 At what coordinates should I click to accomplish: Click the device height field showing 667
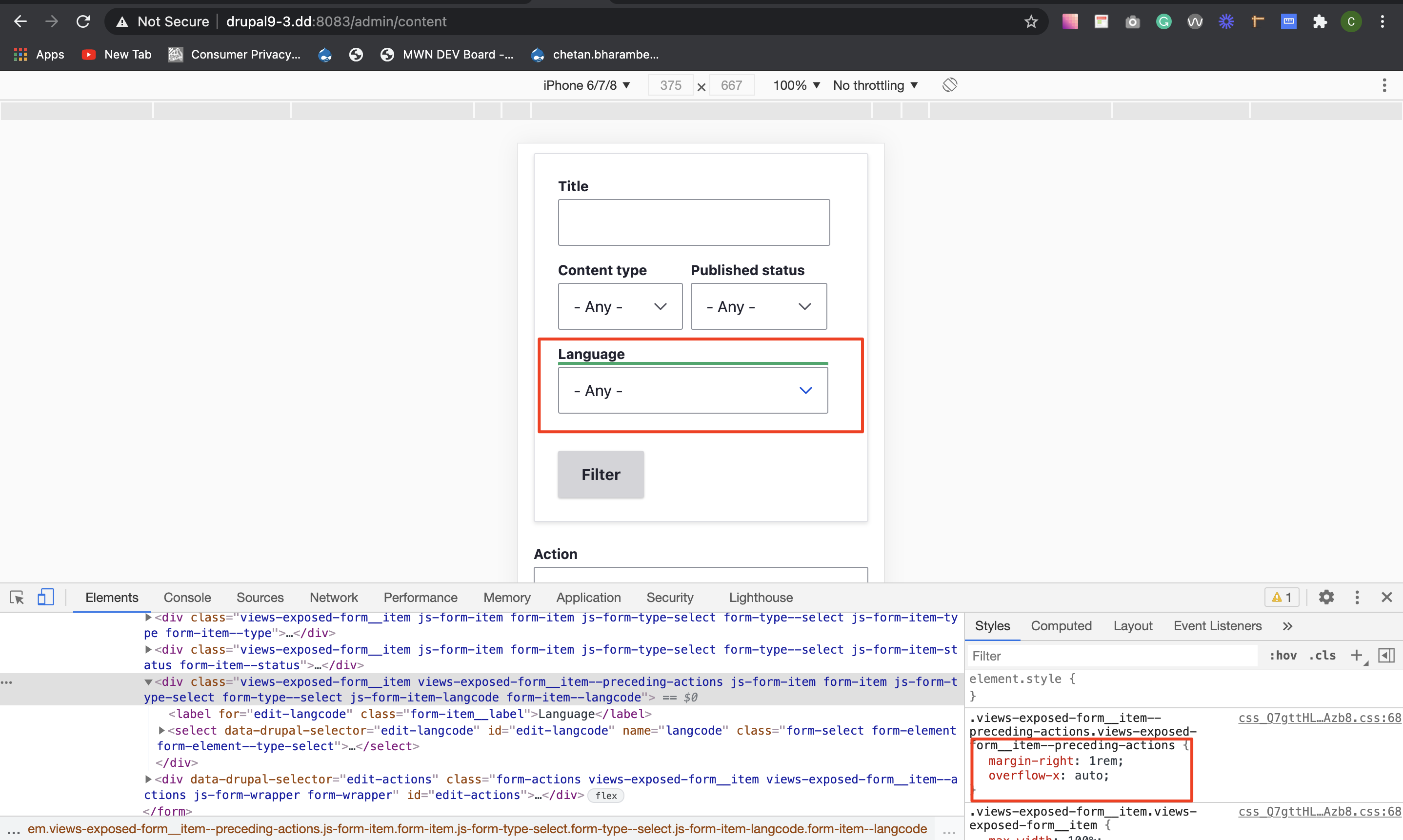point(732,85)
